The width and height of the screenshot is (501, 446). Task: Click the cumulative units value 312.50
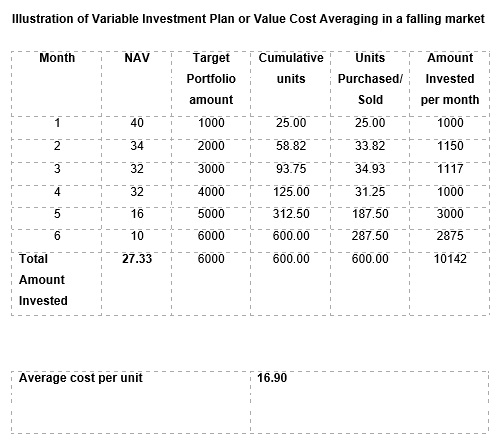291,214
